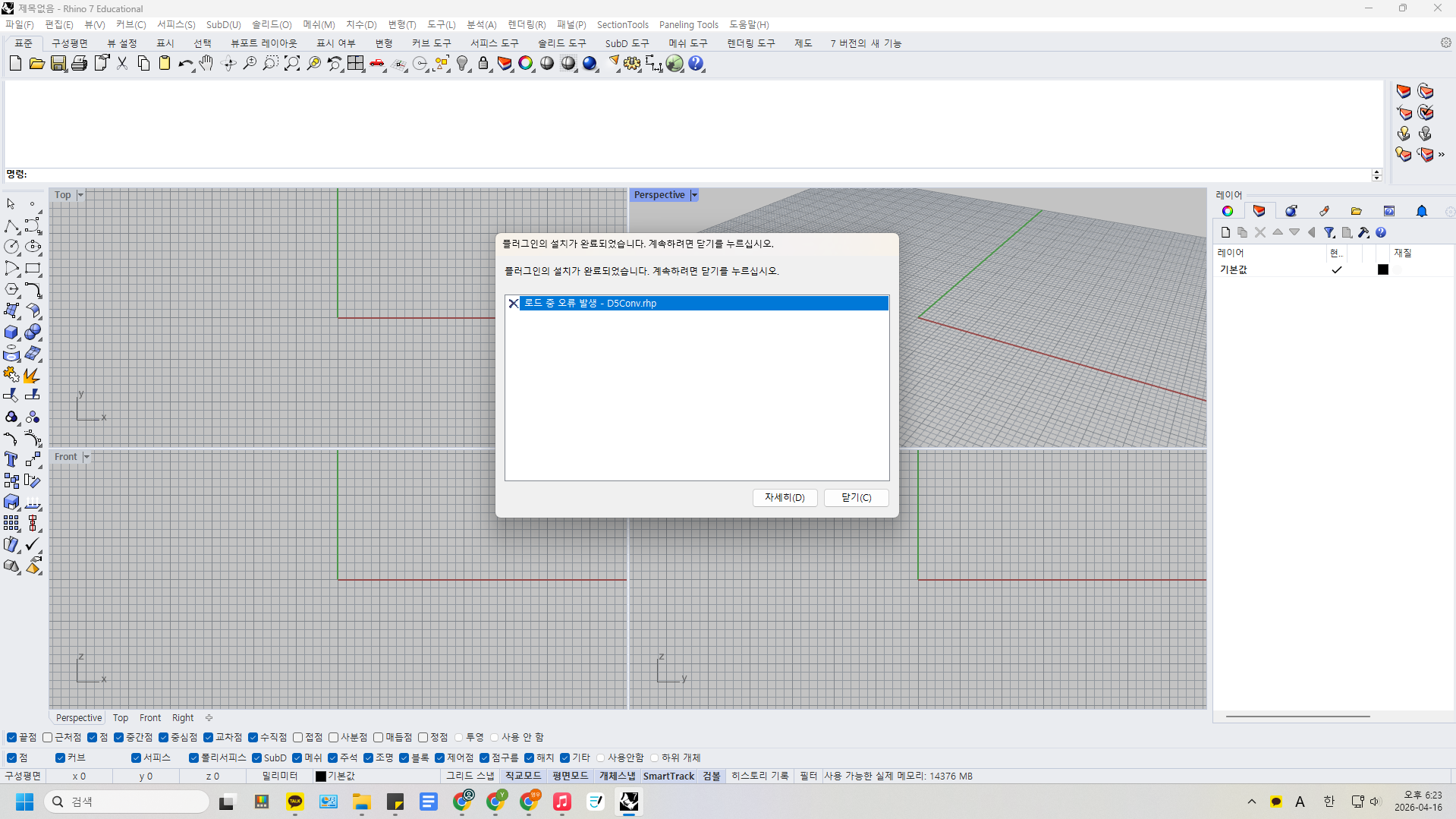Click the Undo arrow icon
This screenshot has width=1456, height=819.
click(x=185, y=64)
